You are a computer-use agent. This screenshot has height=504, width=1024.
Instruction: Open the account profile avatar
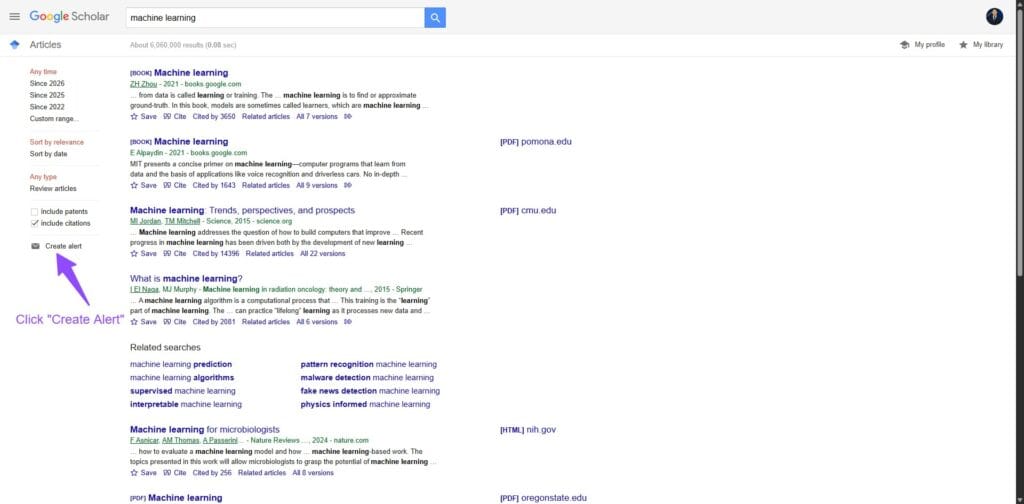click(994, 17)
